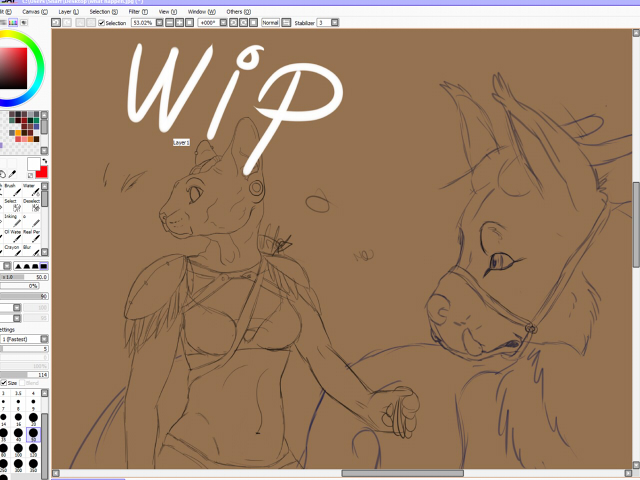640x480 pixels.
Task: Select brush size 16 preset
Action: [18, 419]
